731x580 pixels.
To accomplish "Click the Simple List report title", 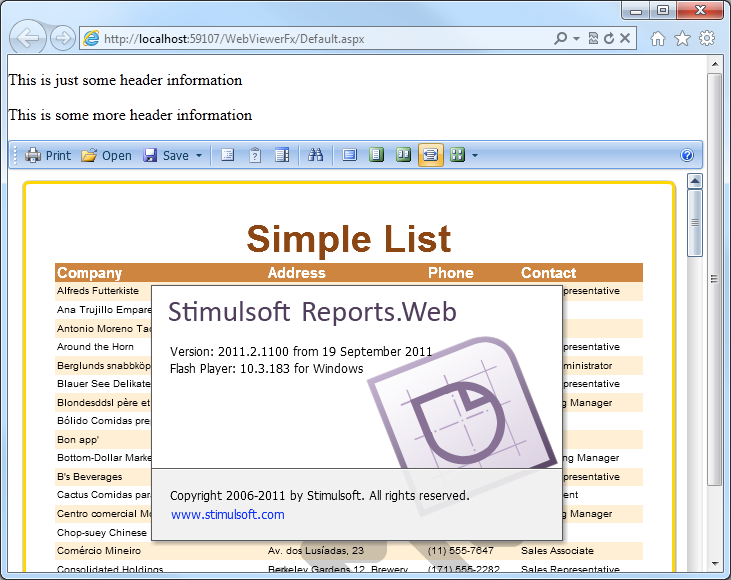I will (x=349, y=239).
